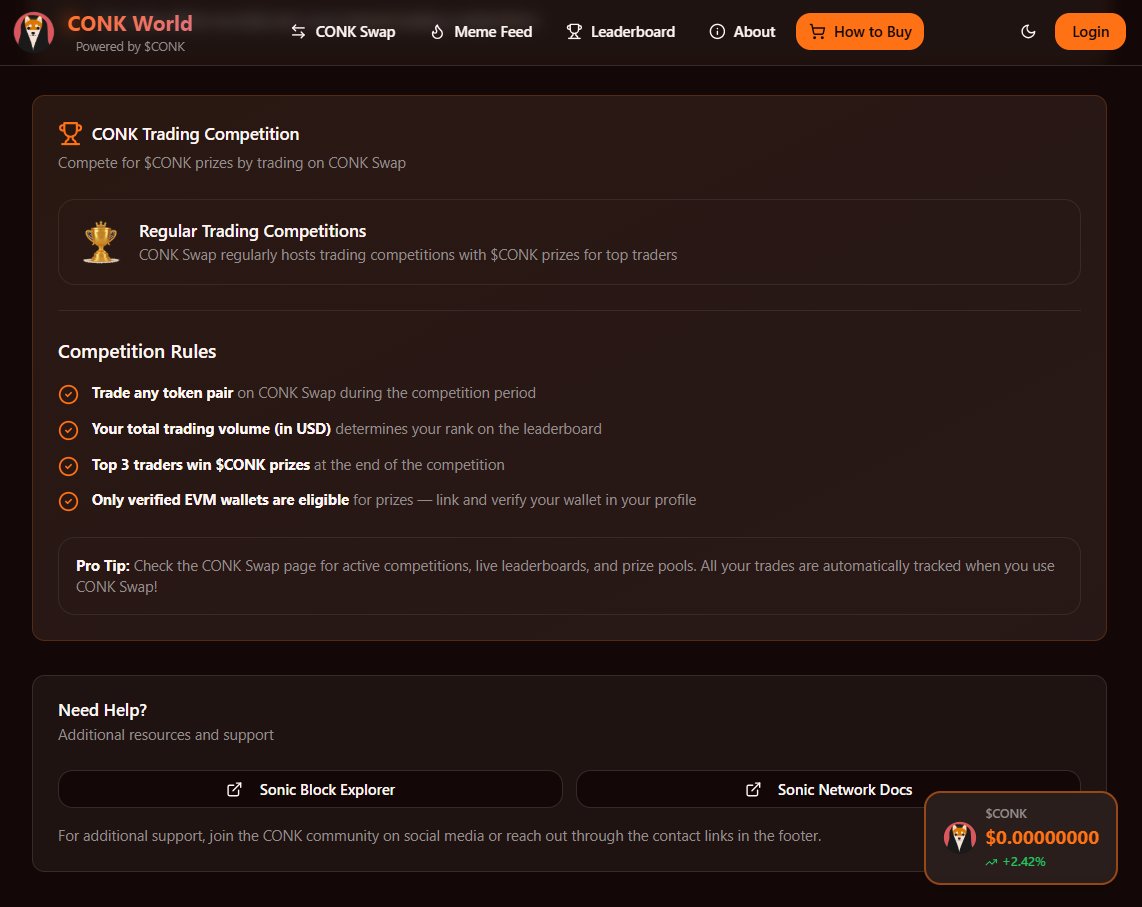Click the Regular Trading Competitions heading
This screenshot has width=1142, height=907.
pyautogui.click(x=253, y=231)
